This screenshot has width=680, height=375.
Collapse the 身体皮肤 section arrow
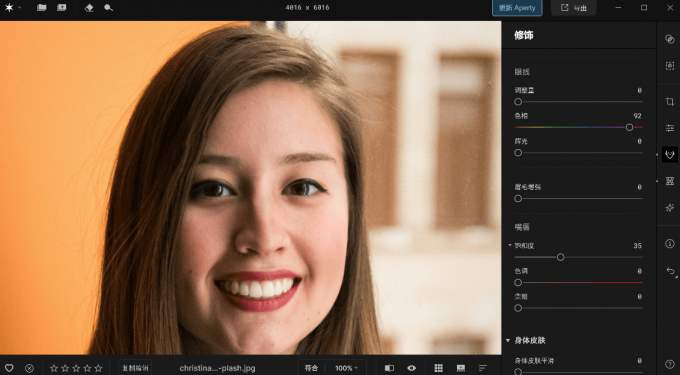(x=508, y=340)
